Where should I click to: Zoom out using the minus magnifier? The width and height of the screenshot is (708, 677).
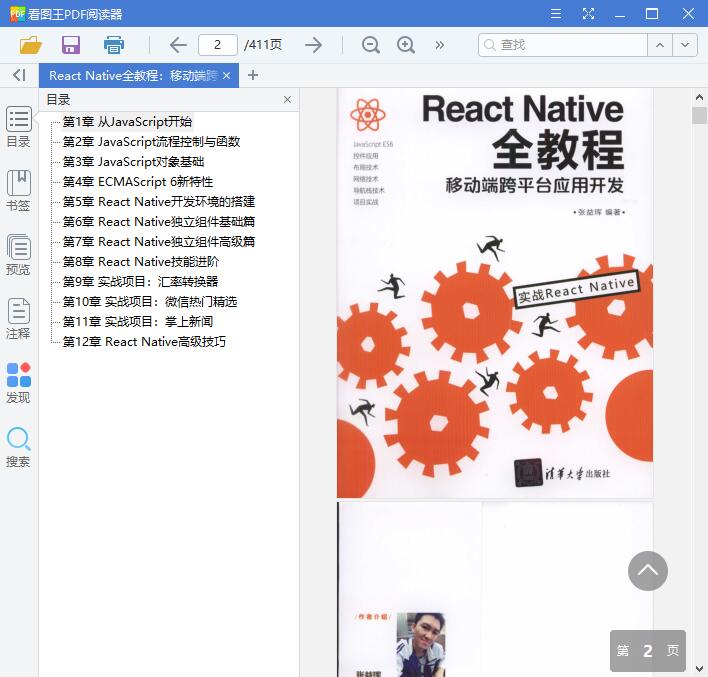[371, 45]
